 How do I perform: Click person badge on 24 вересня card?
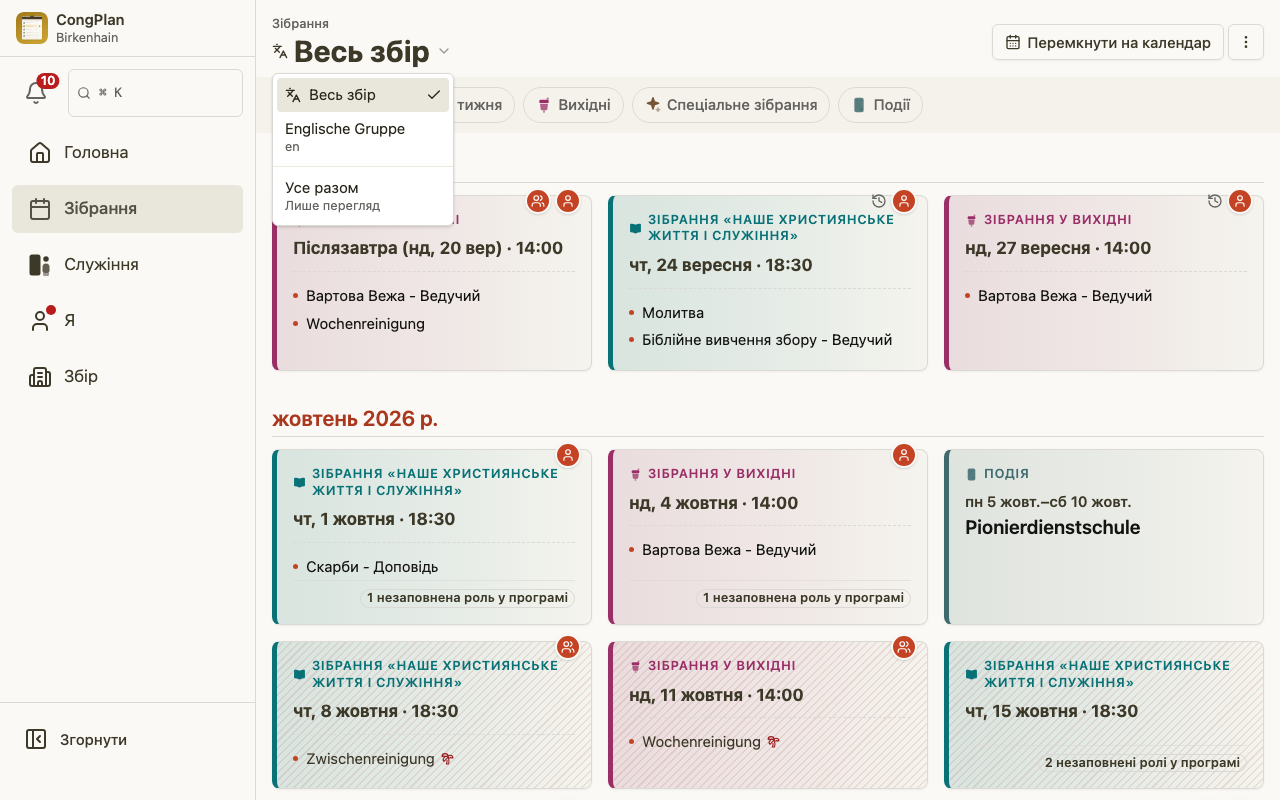point(904,201)
